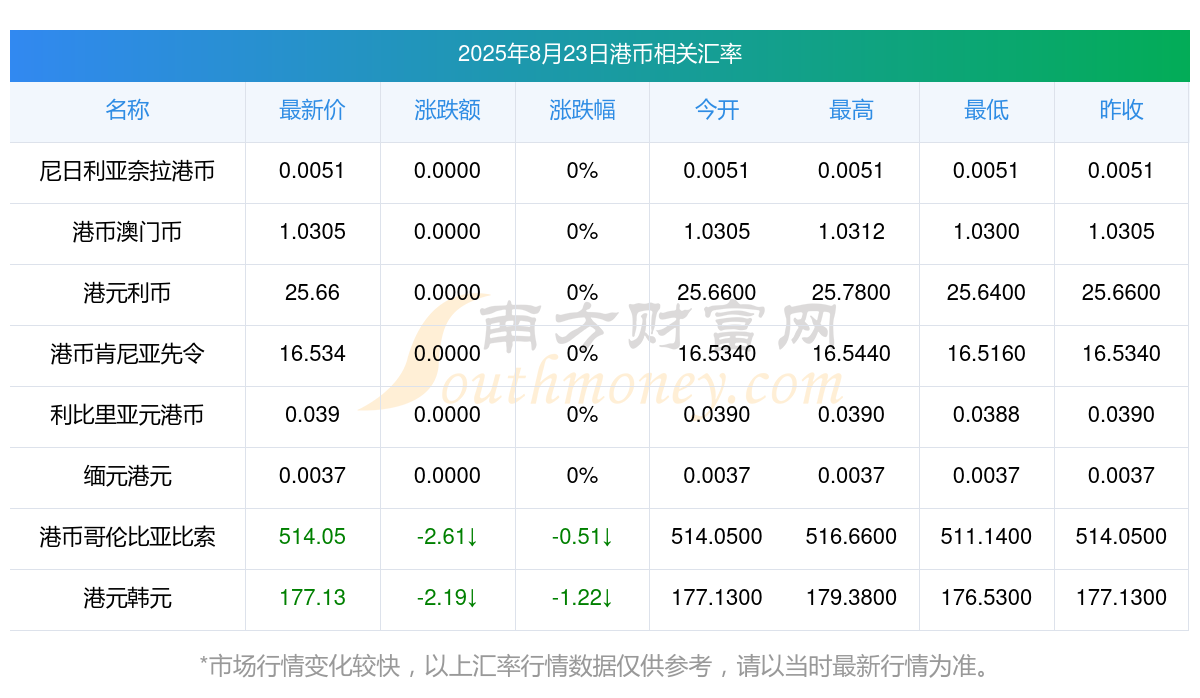Click latest price 1.0305 for 港币澳门币
The width and height of the screenshot is (1200, 698).
(312, 232)
